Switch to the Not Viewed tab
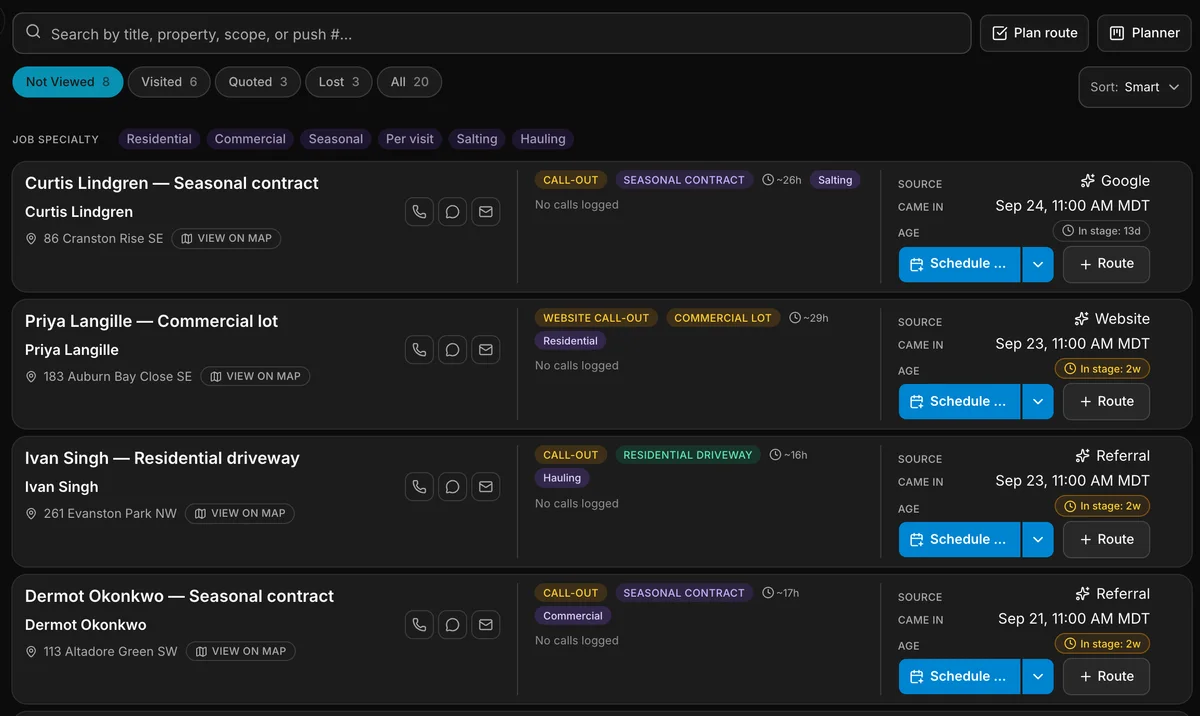 [68, 82]
